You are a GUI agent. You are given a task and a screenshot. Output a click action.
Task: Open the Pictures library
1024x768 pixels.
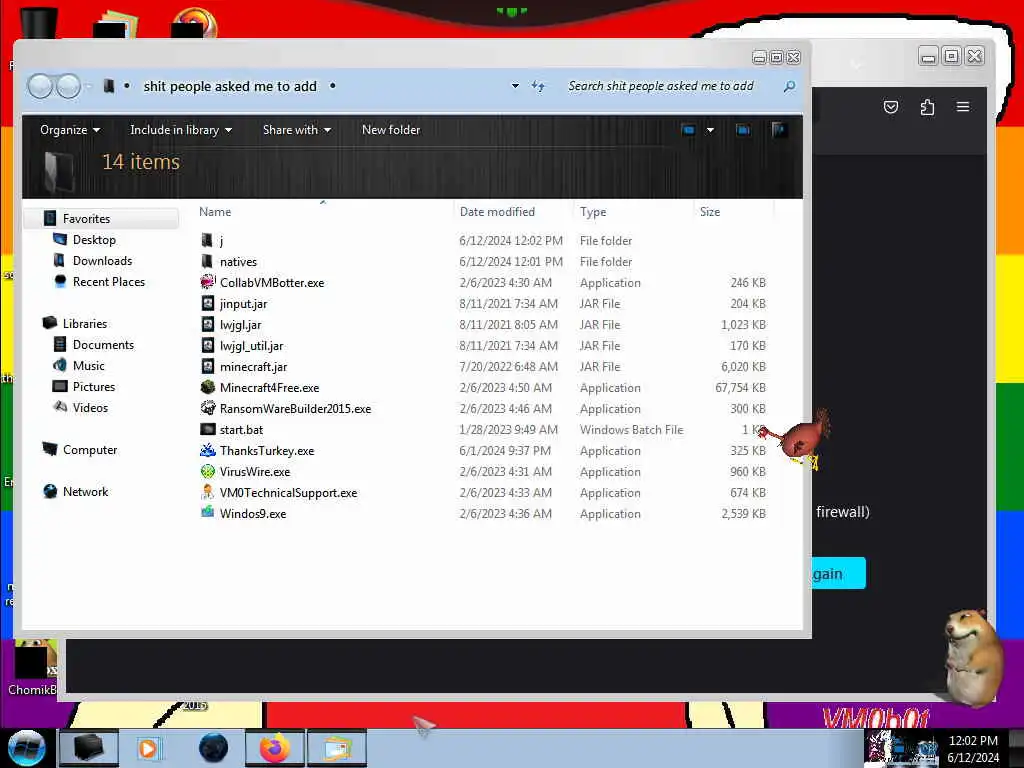[93, 386]
